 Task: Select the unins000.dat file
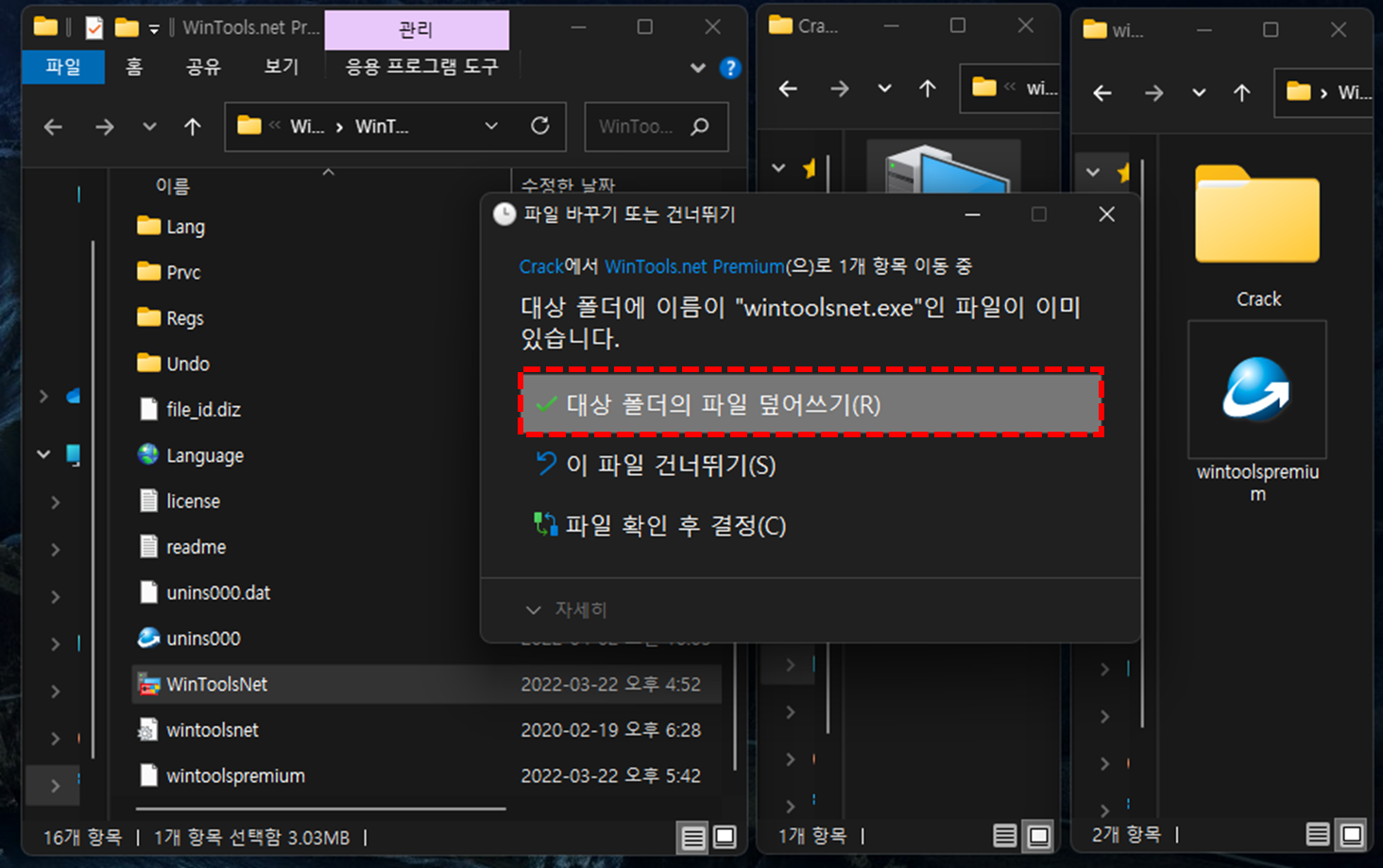[x=204, y=592]
